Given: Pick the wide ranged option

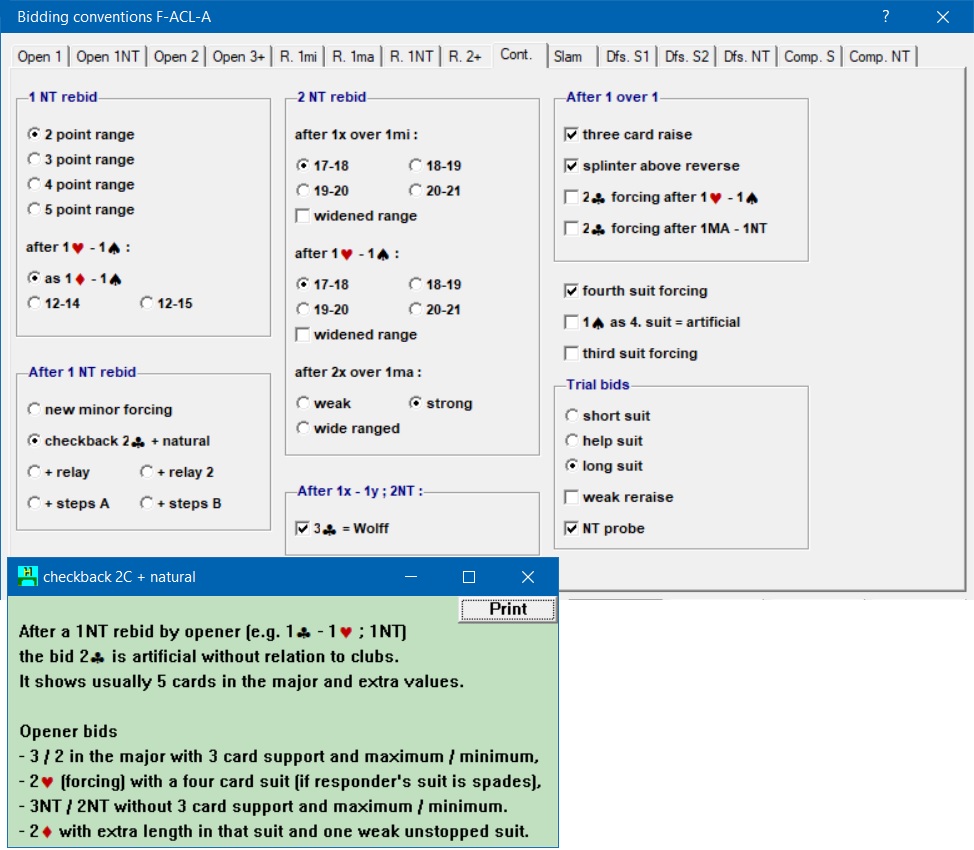Looking at the screenshot, I should click(303, 429).
